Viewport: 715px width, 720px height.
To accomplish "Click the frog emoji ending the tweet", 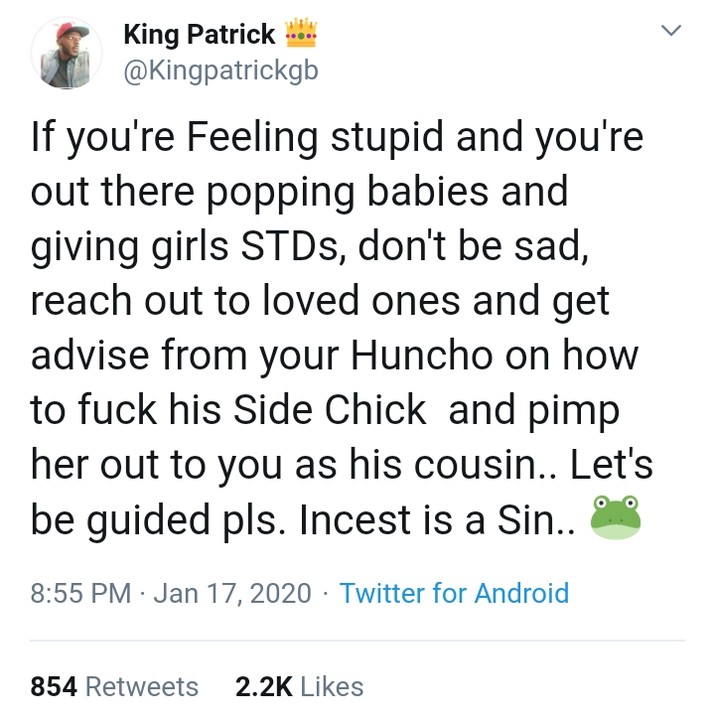I will click(x=615, y=518).
